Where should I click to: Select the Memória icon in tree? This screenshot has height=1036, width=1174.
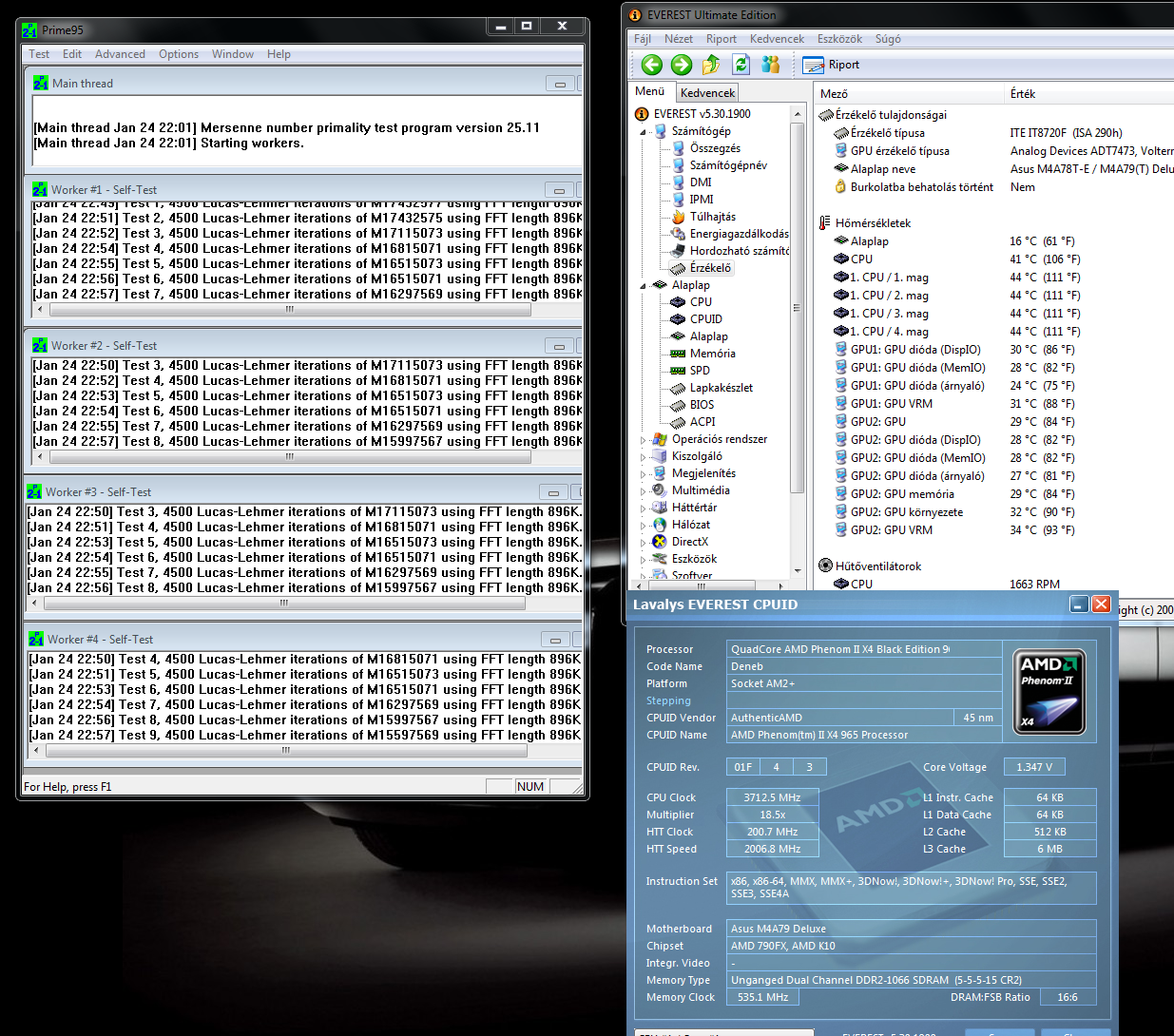tap(678, 354)
